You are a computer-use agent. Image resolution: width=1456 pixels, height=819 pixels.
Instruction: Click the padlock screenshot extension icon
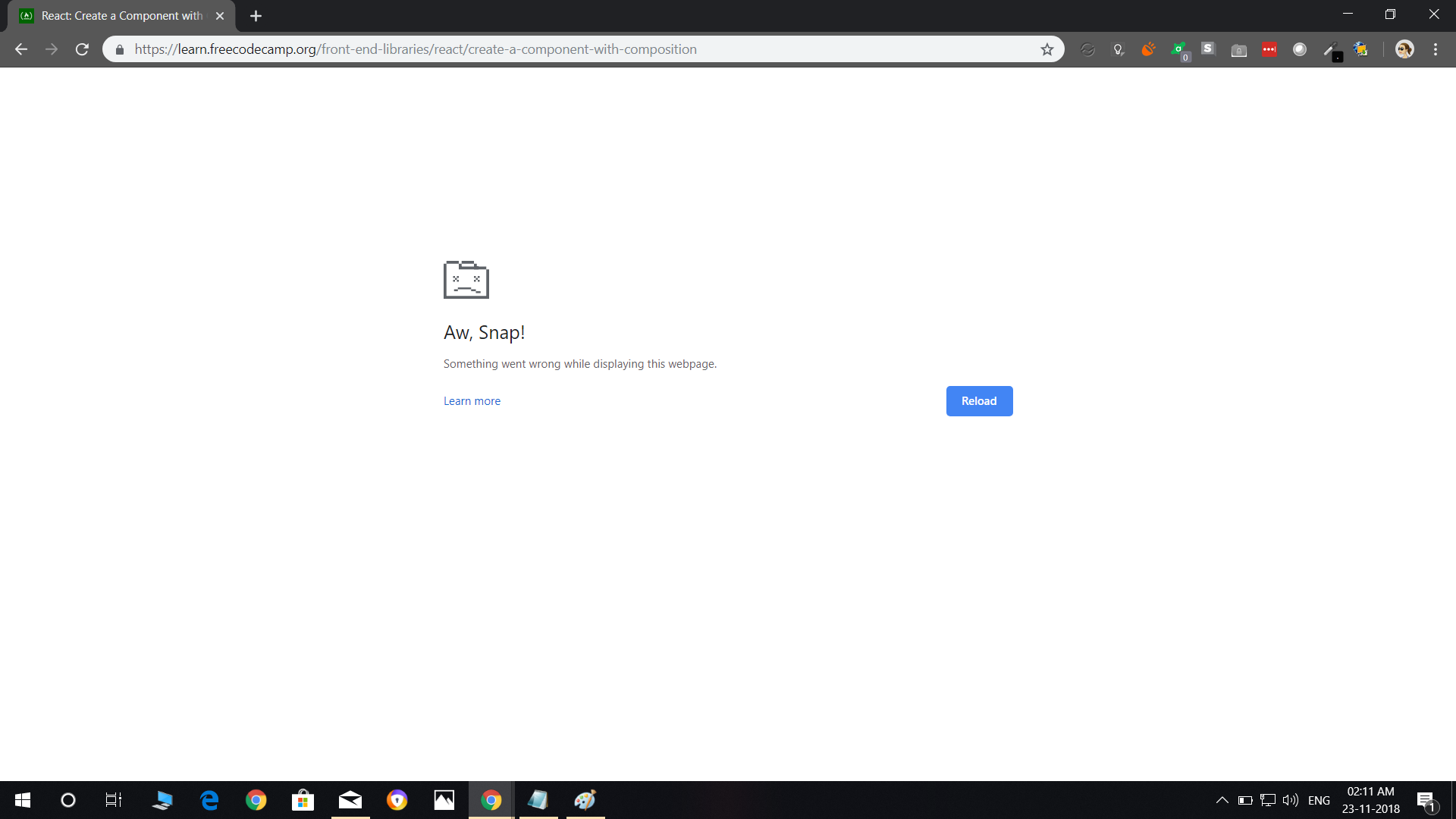click(x=1239, y=49)
